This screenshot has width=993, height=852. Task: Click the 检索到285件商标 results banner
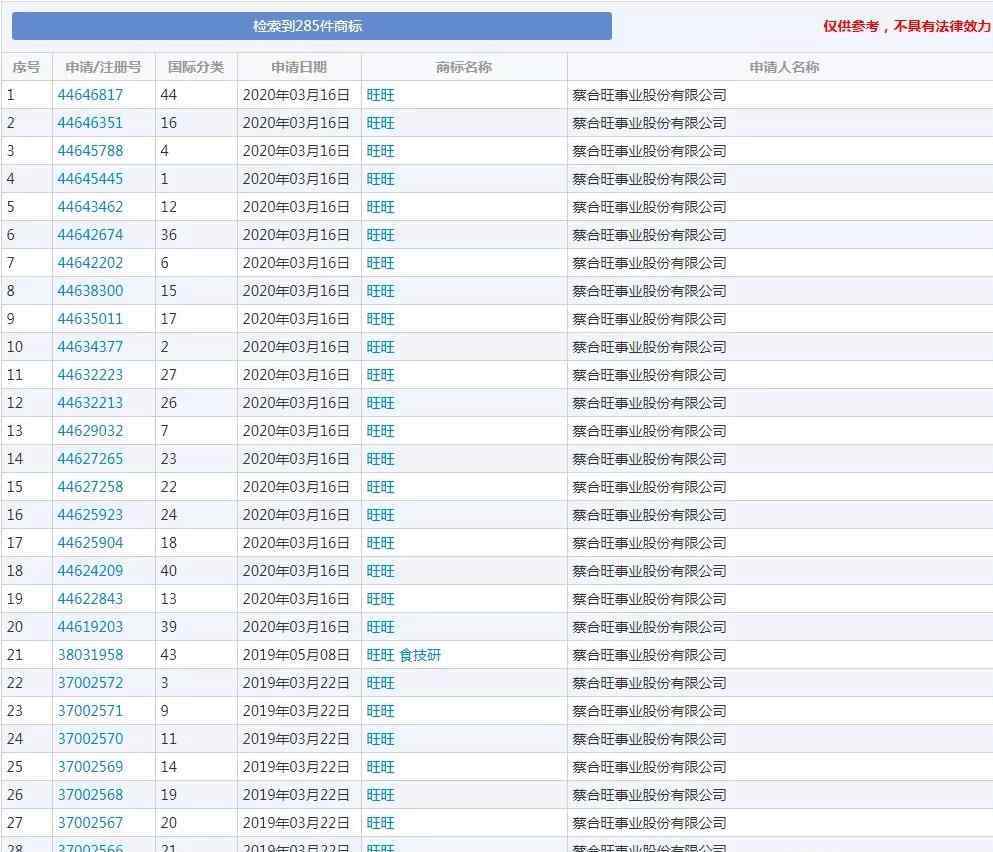point(312,26)
